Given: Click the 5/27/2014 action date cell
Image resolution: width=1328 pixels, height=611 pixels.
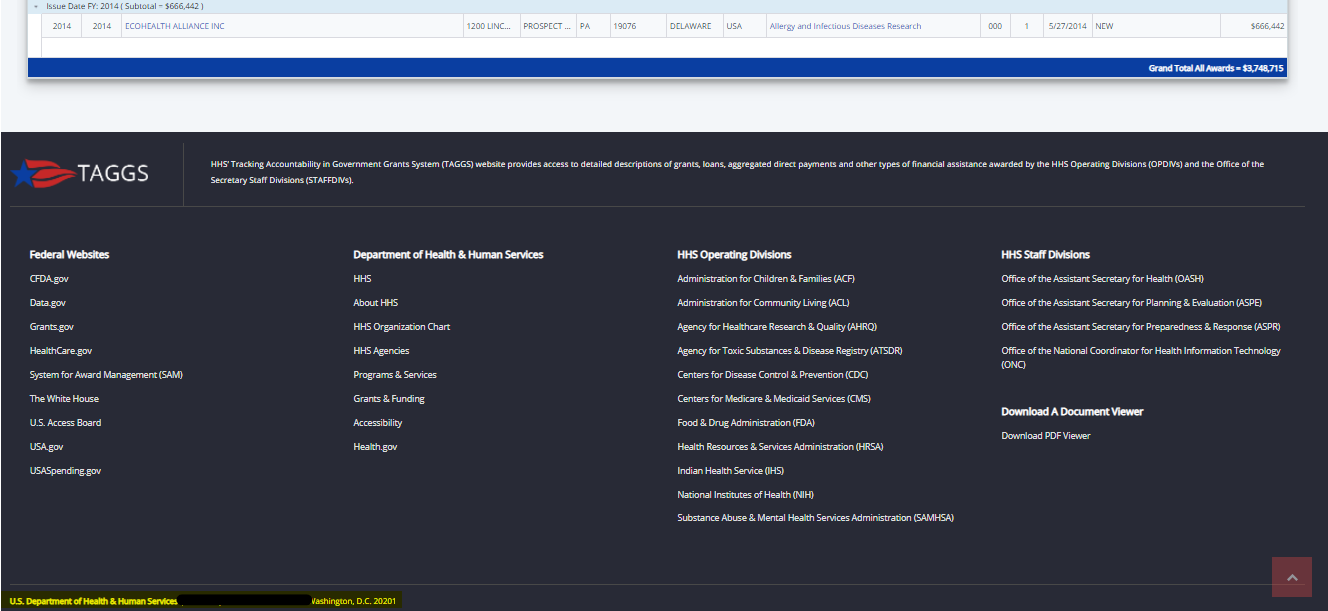Looking at the screenshot, I should [1066, 26].
